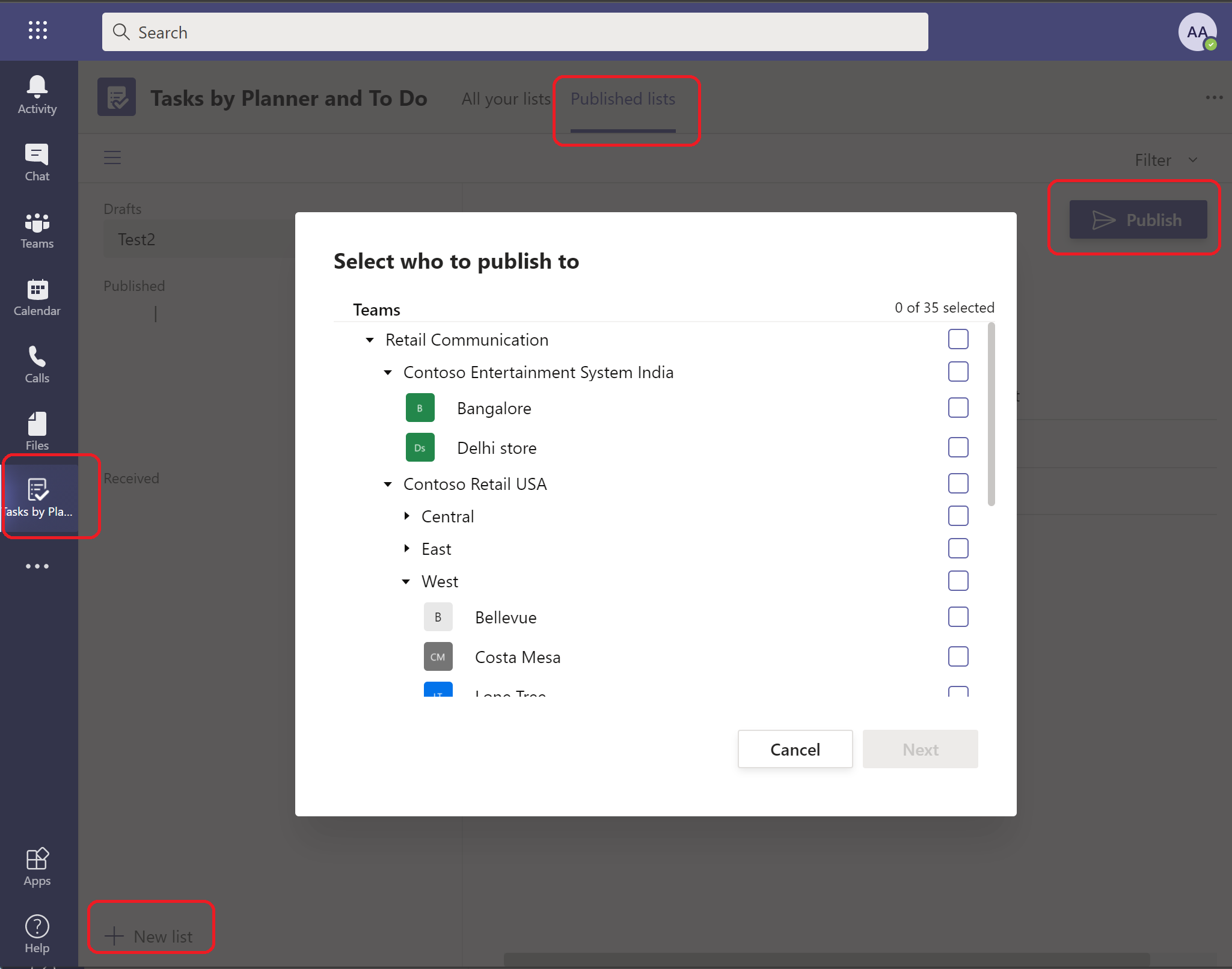1232x969 pixels.
Task: Open the Calendar icon
Action: [x=37, y=299]
